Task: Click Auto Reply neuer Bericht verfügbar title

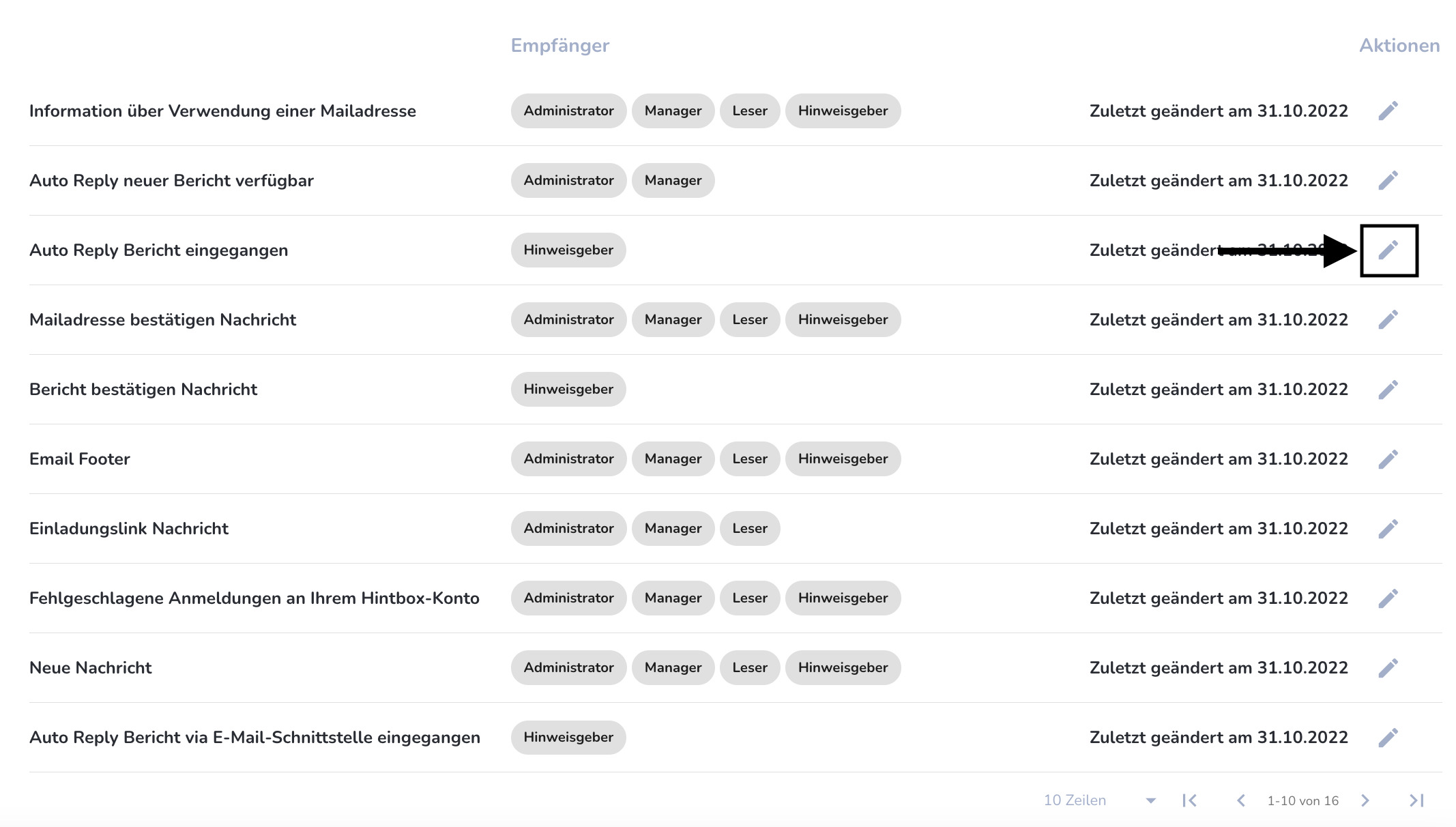Action: pos(171,180)
